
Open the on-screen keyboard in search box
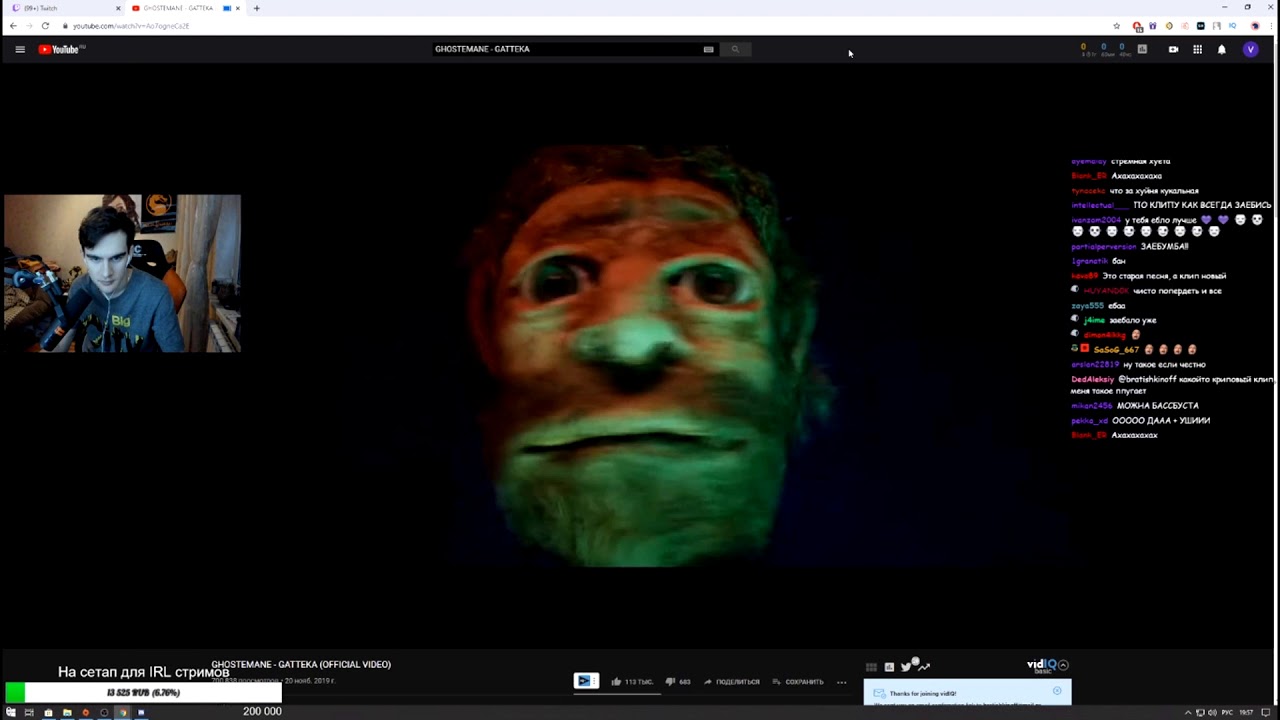pyautogui.click(x=709, y=49)
